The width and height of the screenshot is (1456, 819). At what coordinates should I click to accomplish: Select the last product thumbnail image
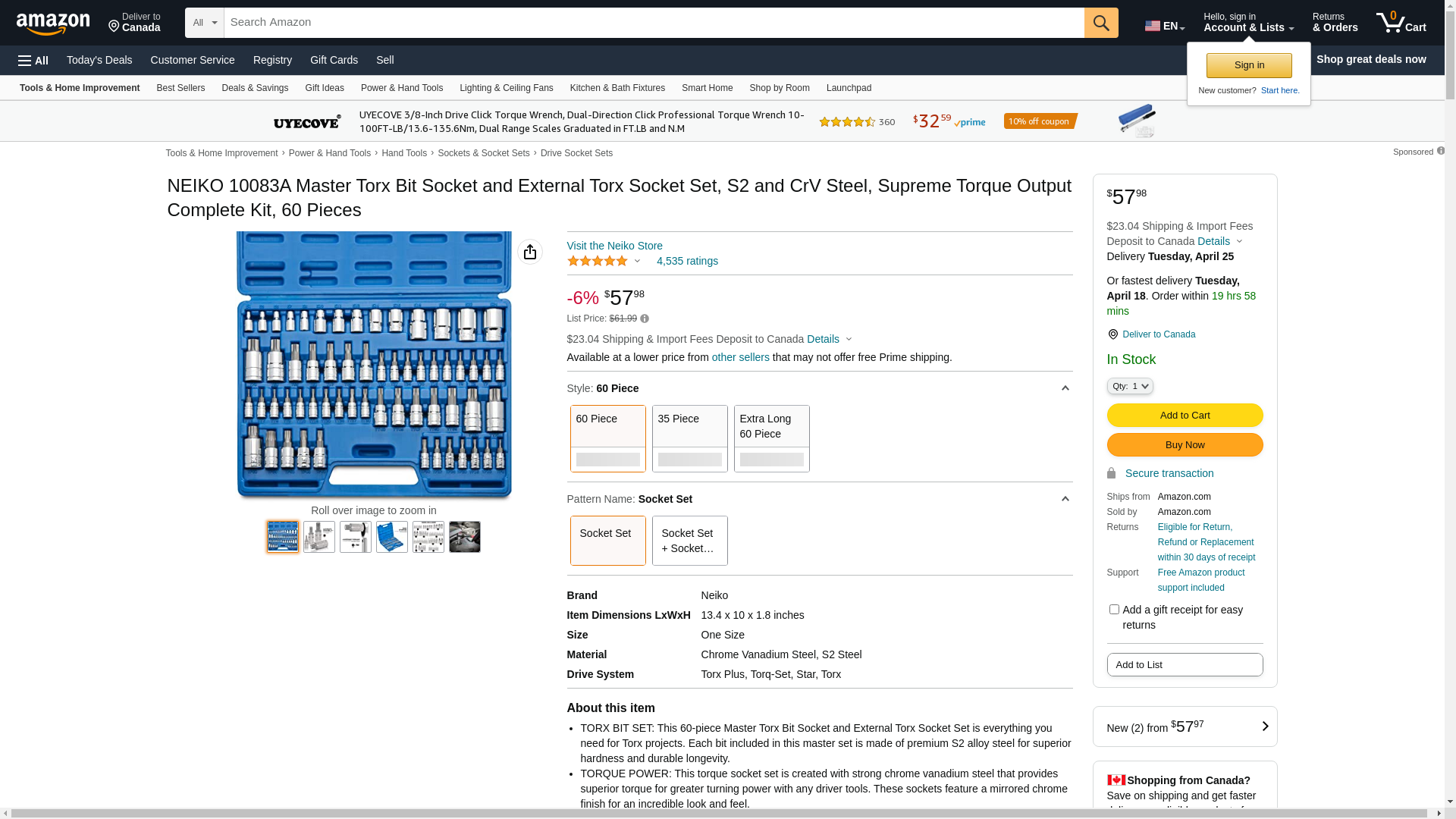[464, 537]
